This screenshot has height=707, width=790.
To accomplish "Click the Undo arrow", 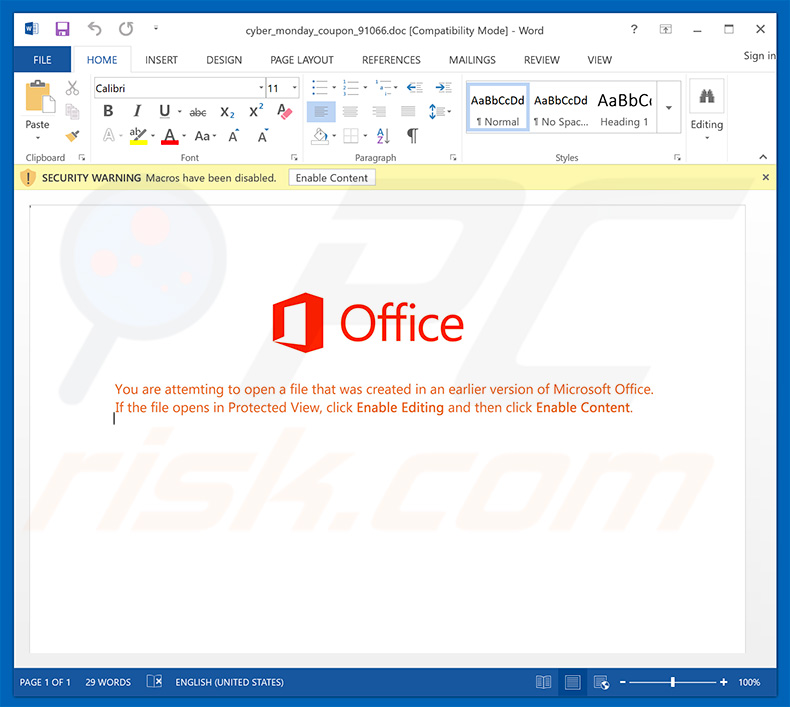I will 95,29.
